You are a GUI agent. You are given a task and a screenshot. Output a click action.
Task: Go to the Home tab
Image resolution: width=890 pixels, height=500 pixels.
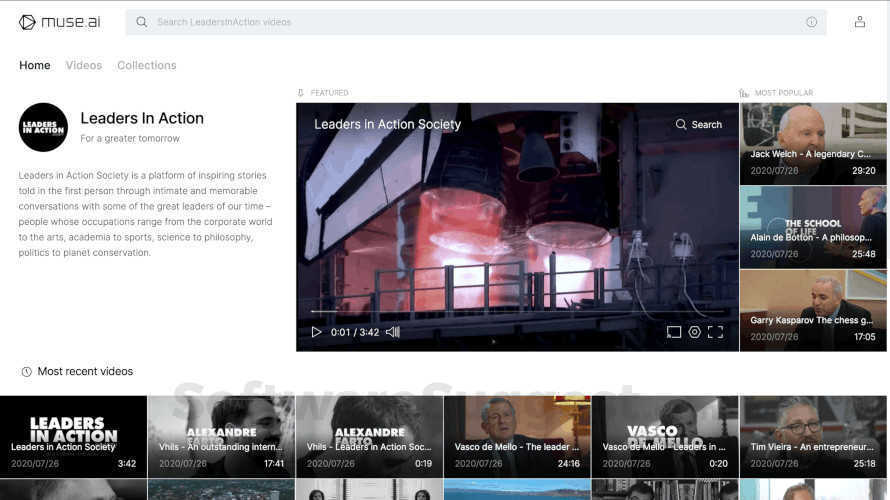35,65
